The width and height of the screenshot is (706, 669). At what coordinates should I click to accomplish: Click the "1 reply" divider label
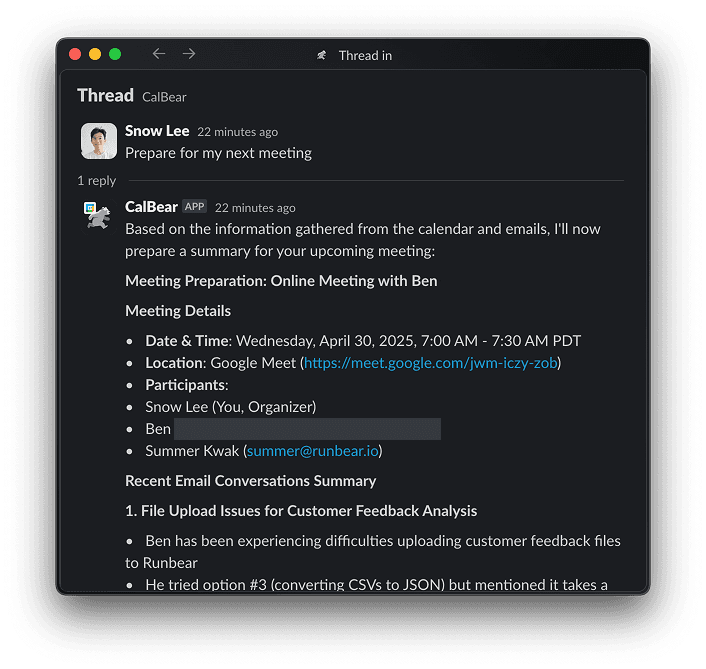(97, 181)
